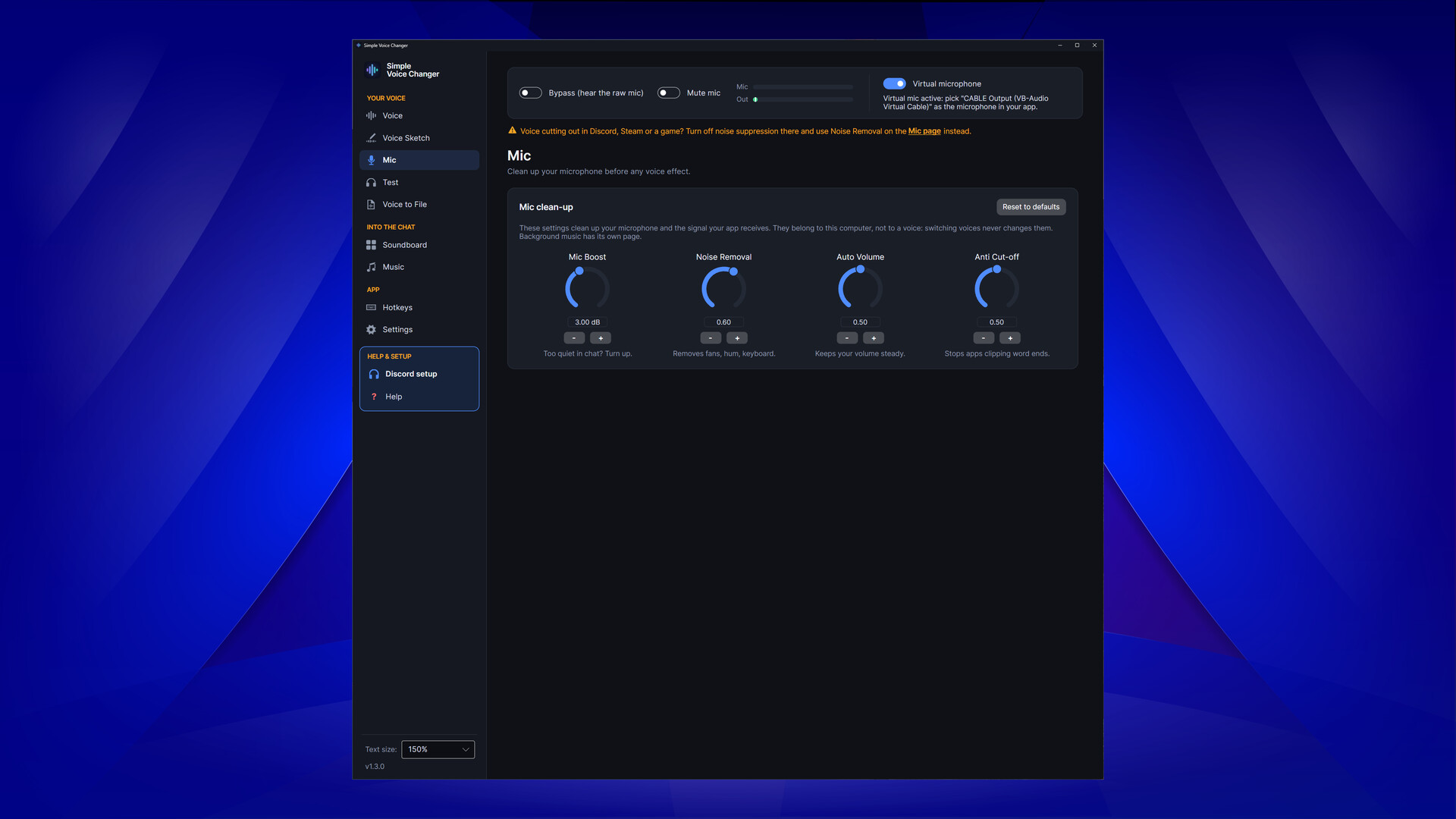Image resolution: width=1456 pixels, height=819 pixels.
Task: Decrease Anti Cut-off with minus button
Action: coord(984,338)
